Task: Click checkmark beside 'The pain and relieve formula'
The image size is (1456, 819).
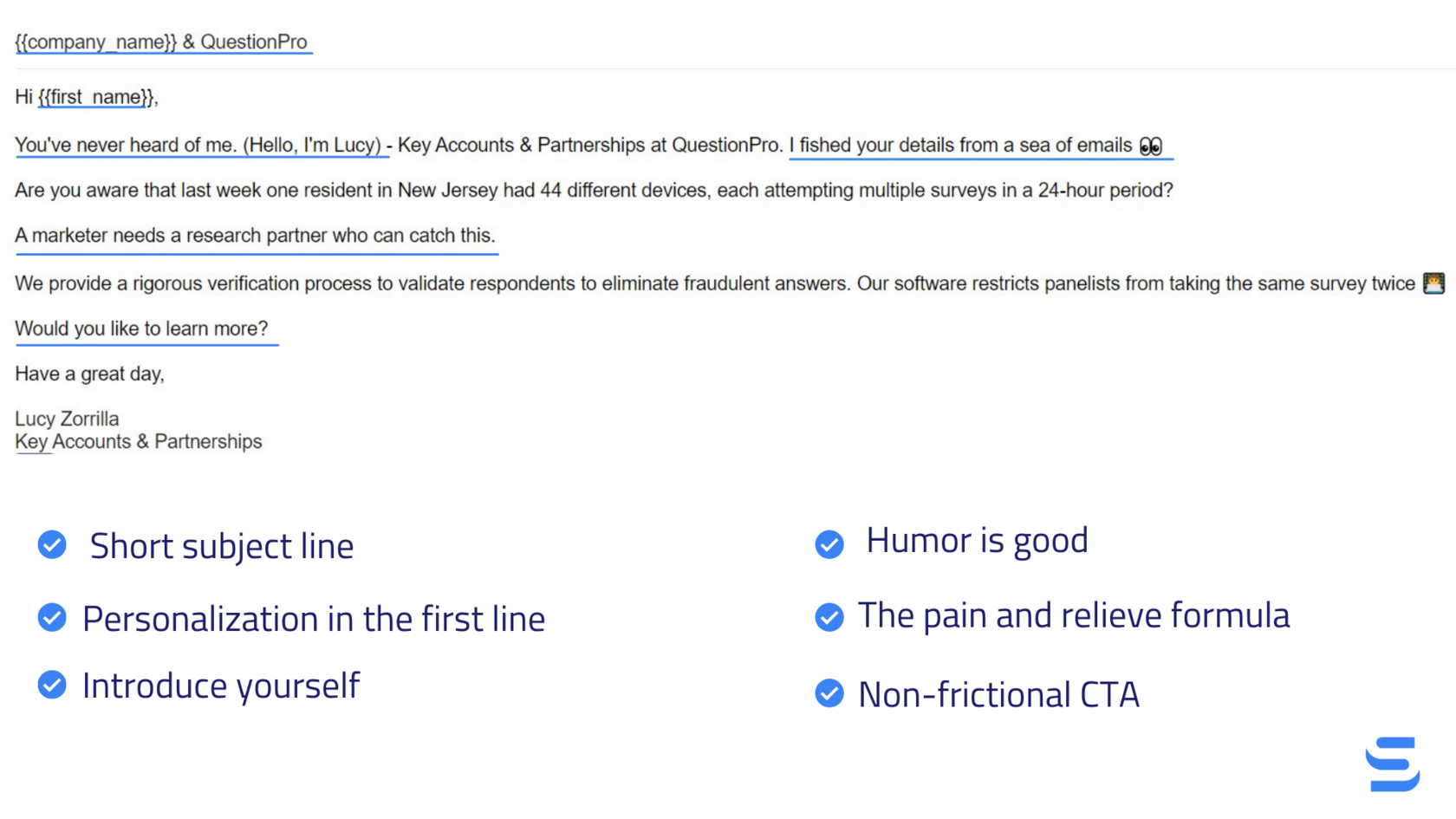Action: click(x=829, y=617)
